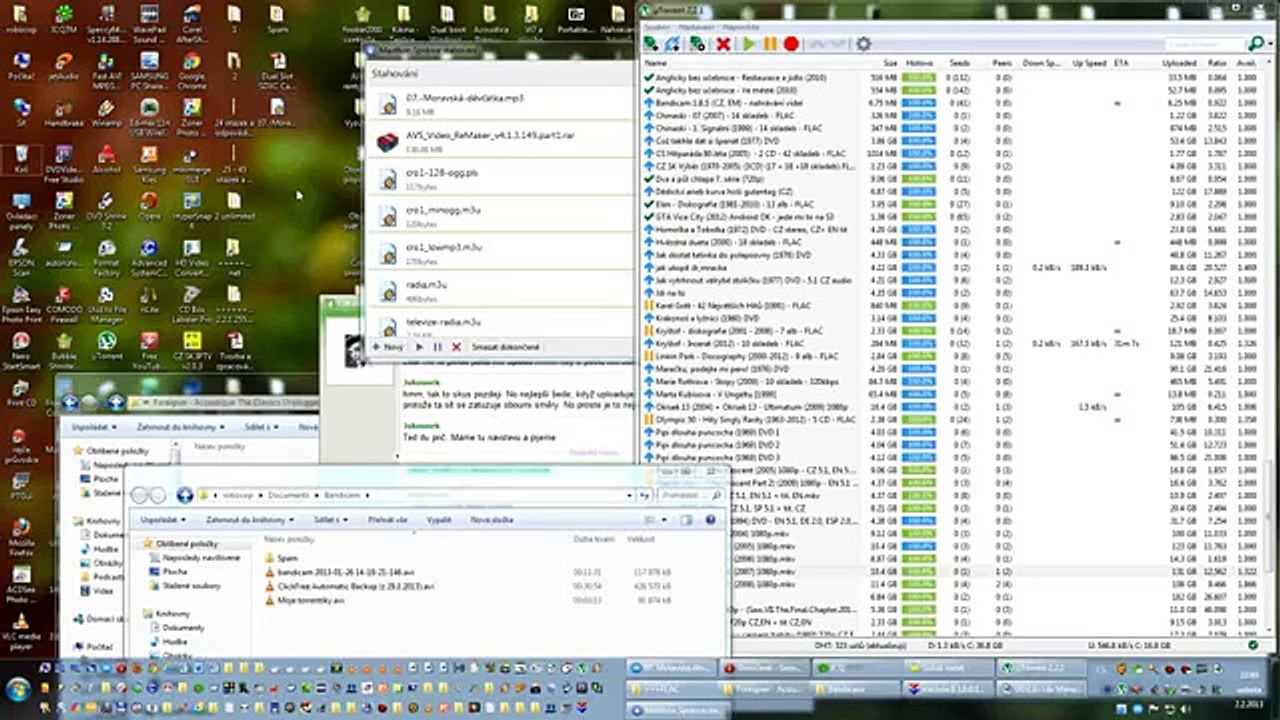Select the Winamp desktop icon

pyautogui.click(x=107, y=112)
